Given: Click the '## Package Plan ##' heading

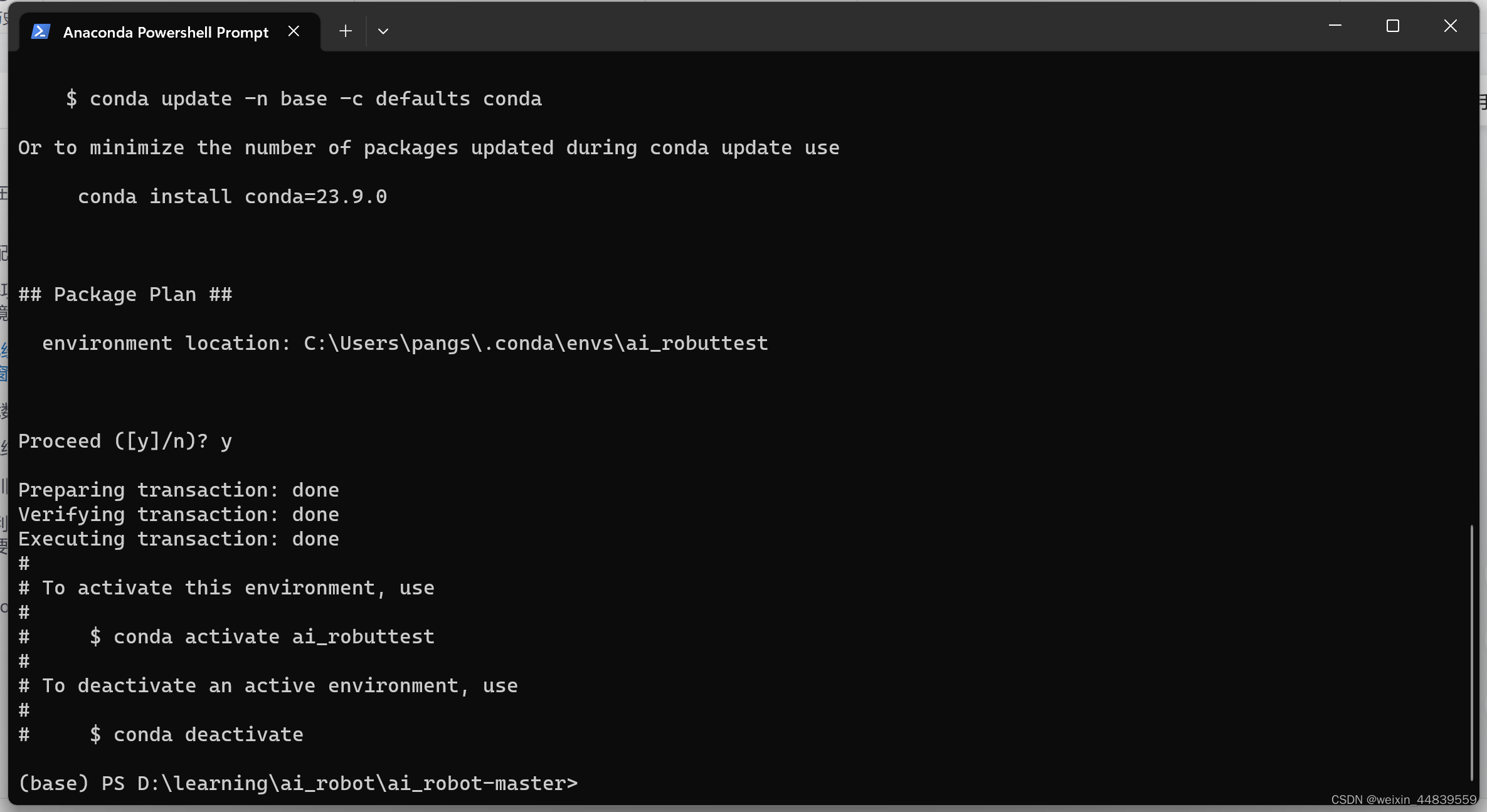Looking at the screenshot, I should (125, 294).
